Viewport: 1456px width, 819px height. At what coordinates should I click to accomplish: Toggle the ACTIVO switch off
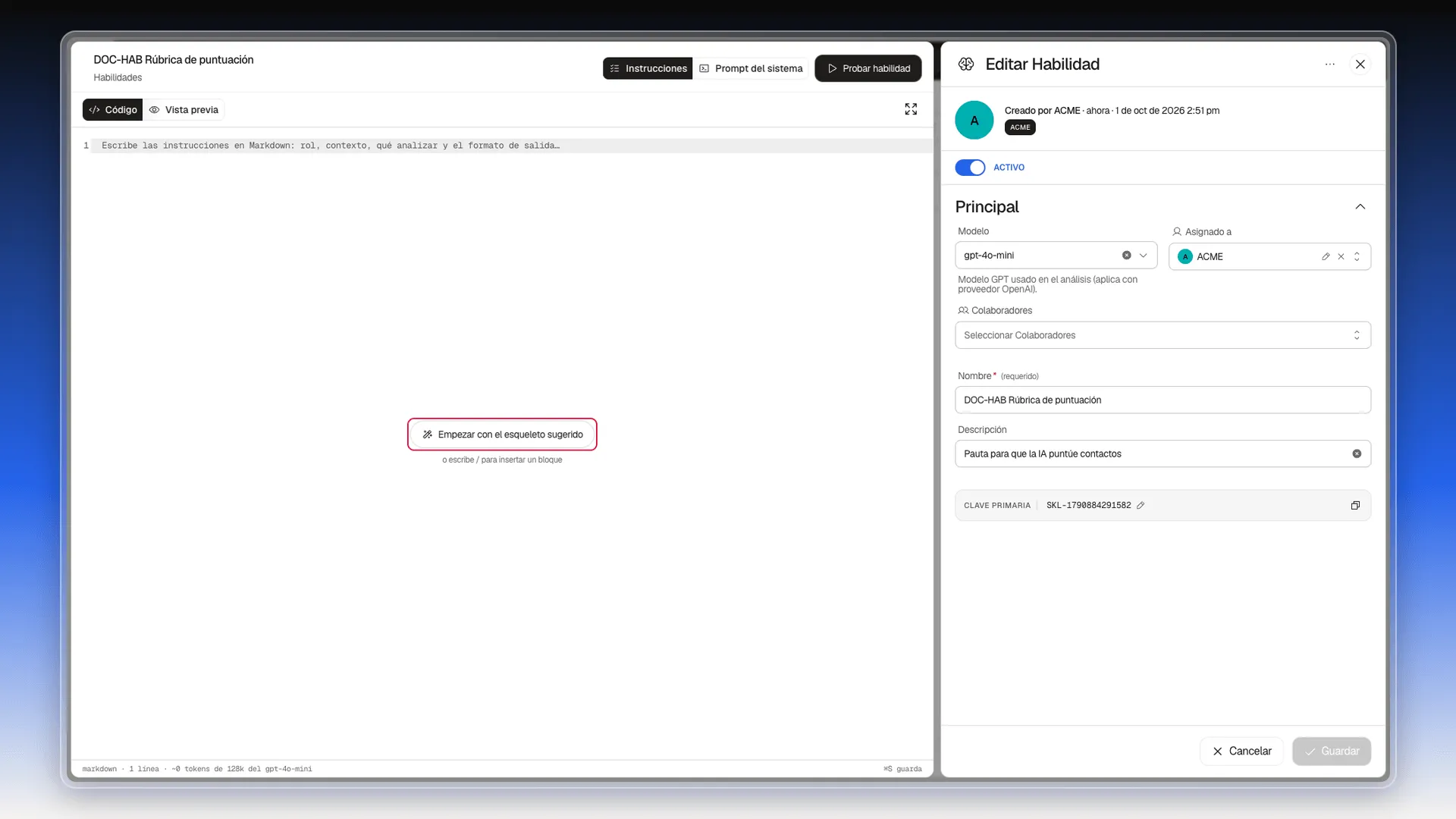coord(970,168)
